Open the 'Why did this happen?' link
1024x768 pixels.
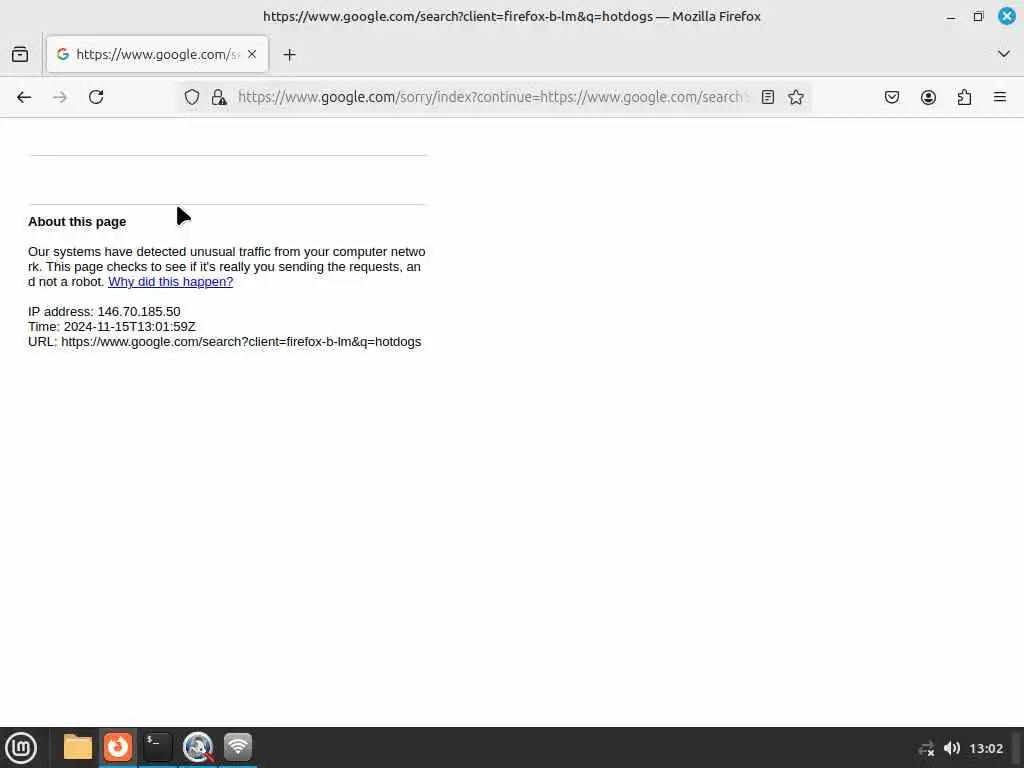click(170, 281)
